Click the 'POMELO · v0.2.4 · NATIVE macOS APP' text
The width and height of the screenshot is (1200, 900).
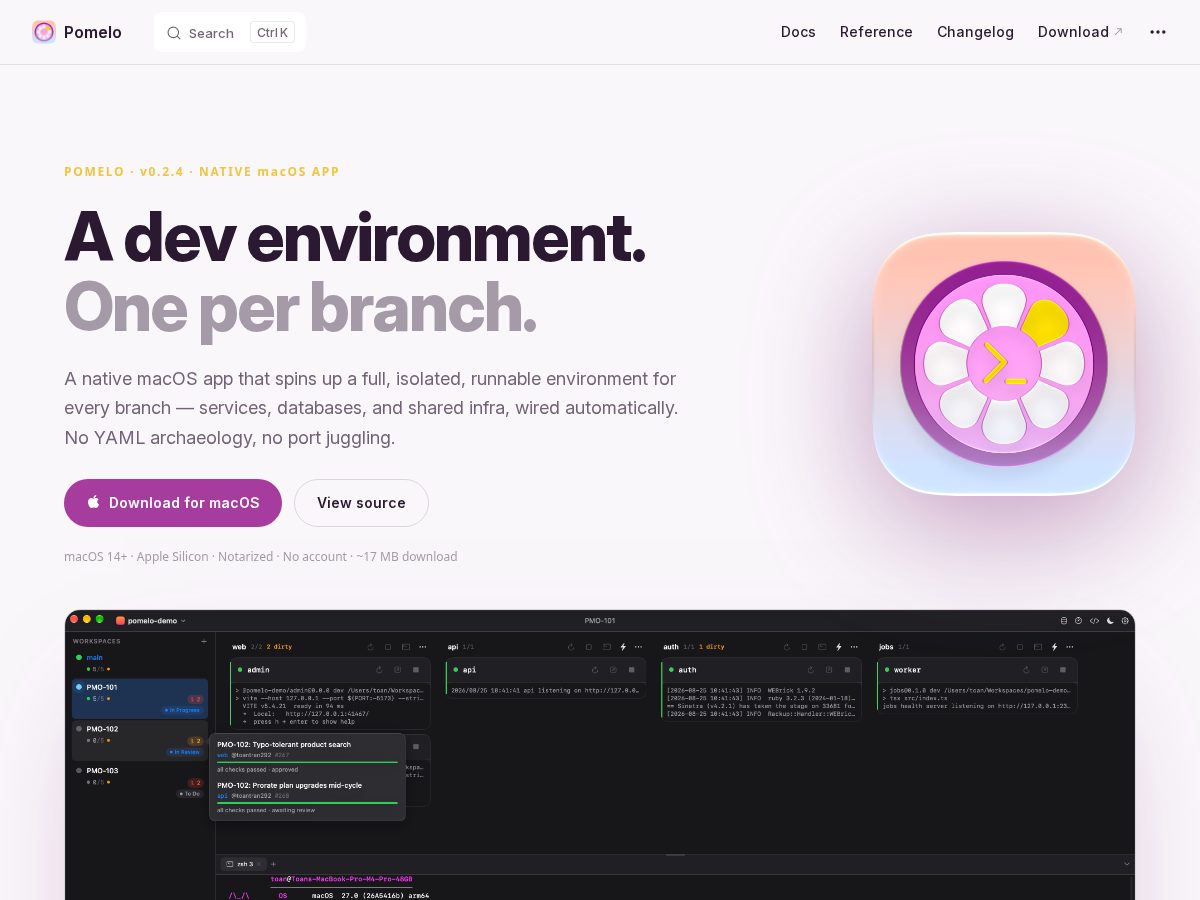click(x=202, y=172)
